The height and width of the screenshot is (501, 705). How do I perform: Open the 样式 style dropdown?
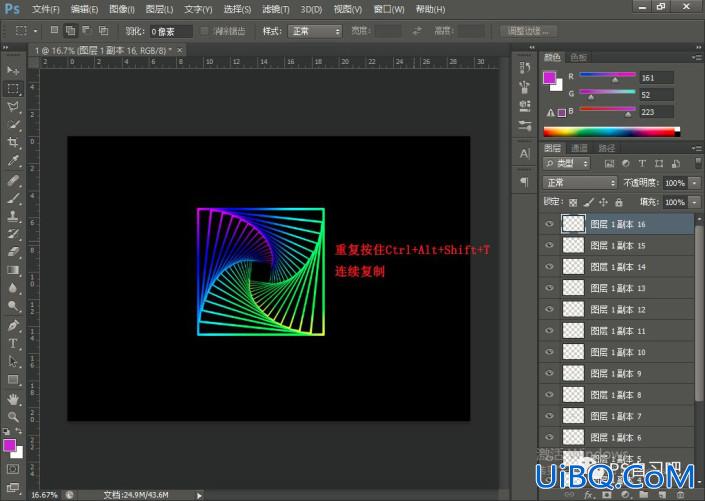pos(315,31)
